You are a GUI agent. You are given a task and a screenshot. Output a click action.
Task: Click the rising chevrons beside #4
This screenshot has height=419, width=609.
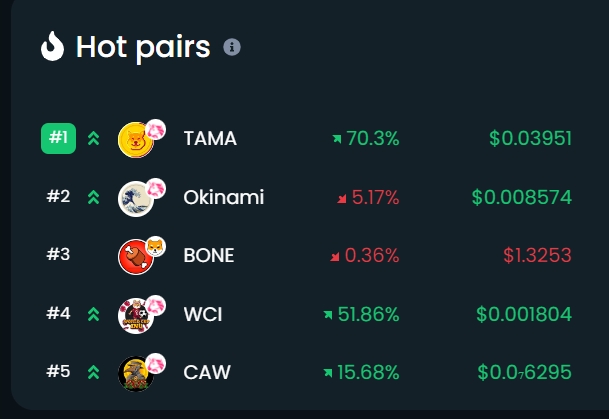(x=94, y=314)
